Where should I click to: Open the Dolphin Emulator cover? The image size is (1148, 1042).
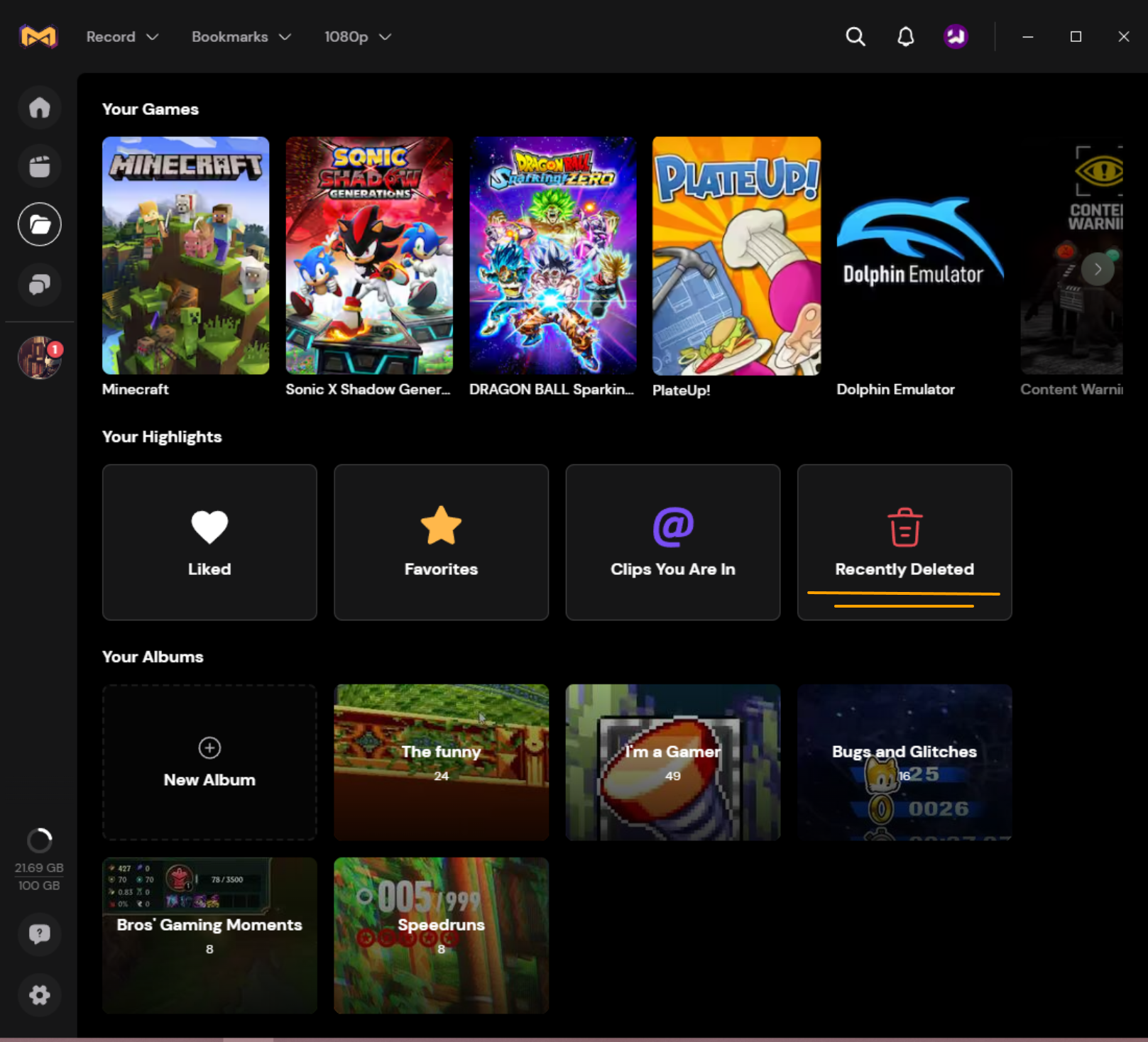click(921, 256)
